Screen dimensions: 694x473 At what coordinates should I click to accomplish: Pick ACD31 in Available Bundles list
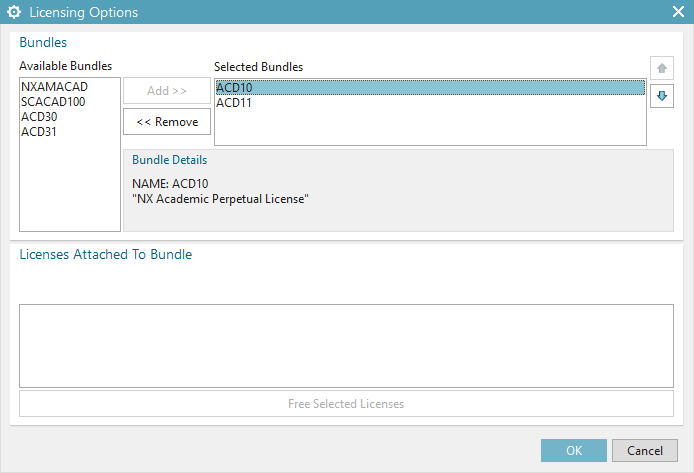click(39, 132)
